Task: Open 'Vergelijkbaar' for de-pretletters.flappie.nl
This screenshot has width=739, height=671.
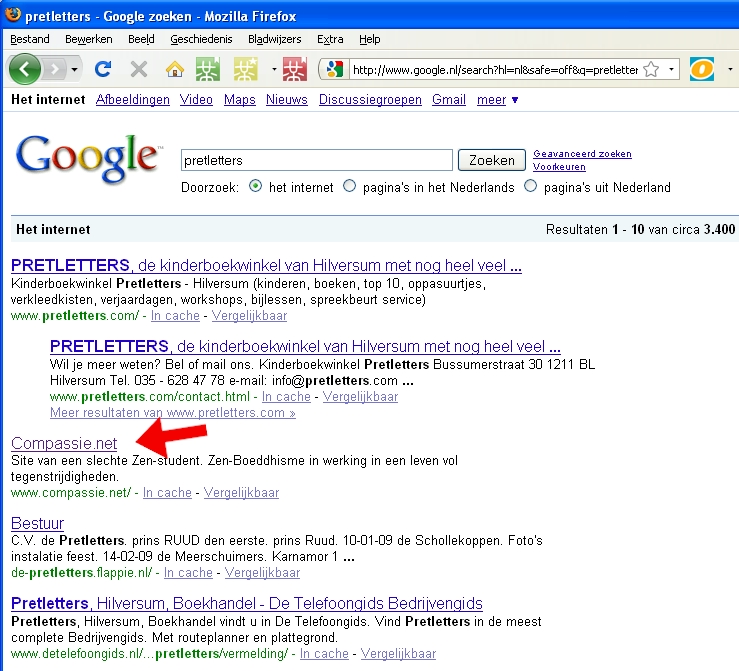Action: (262, 573)
